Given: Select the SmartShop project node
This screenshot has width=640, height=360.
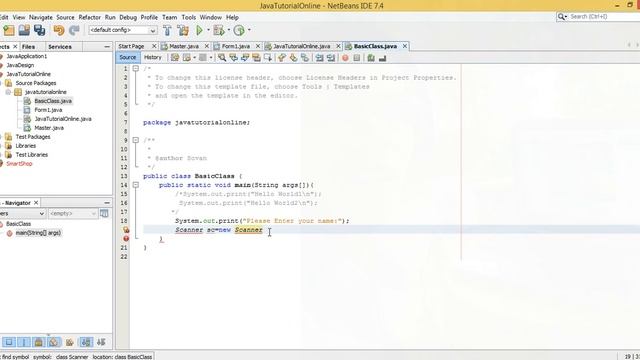Looking at the screenshot, I should pyautogui.click(x=19, y=164).
